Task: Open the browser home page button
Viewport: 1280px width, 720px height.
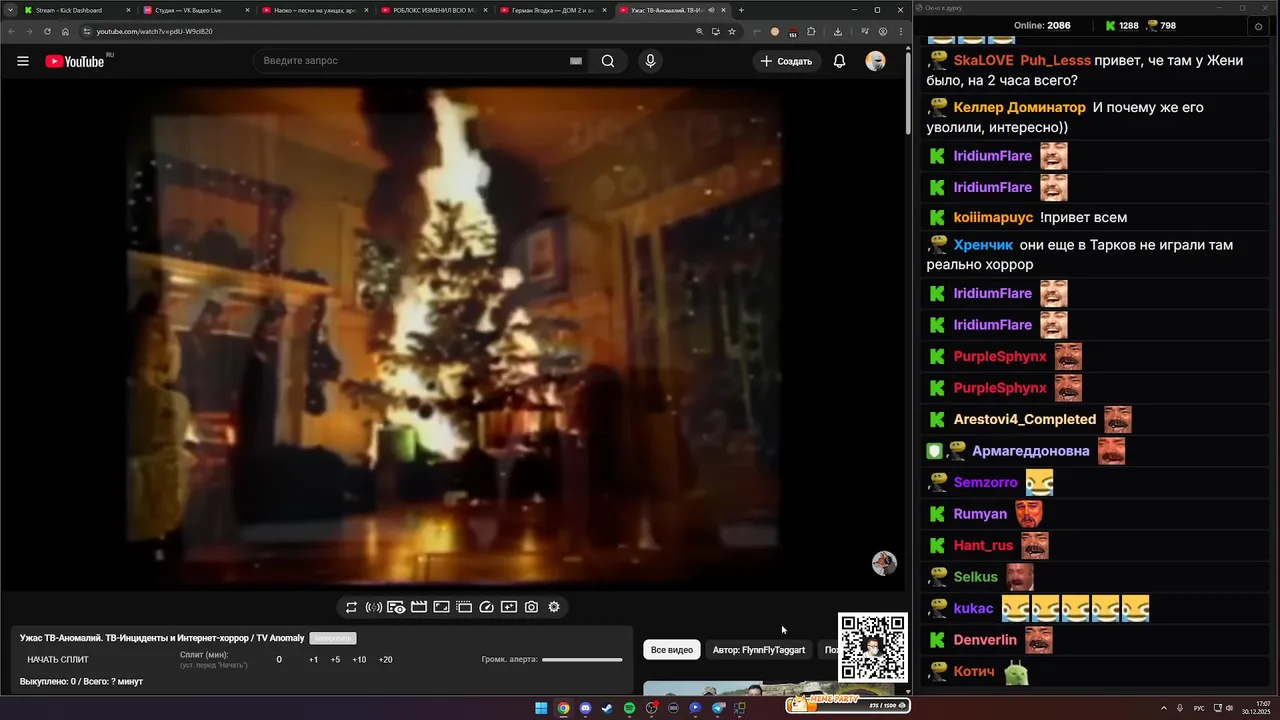Action: click(x=65, y=31)
